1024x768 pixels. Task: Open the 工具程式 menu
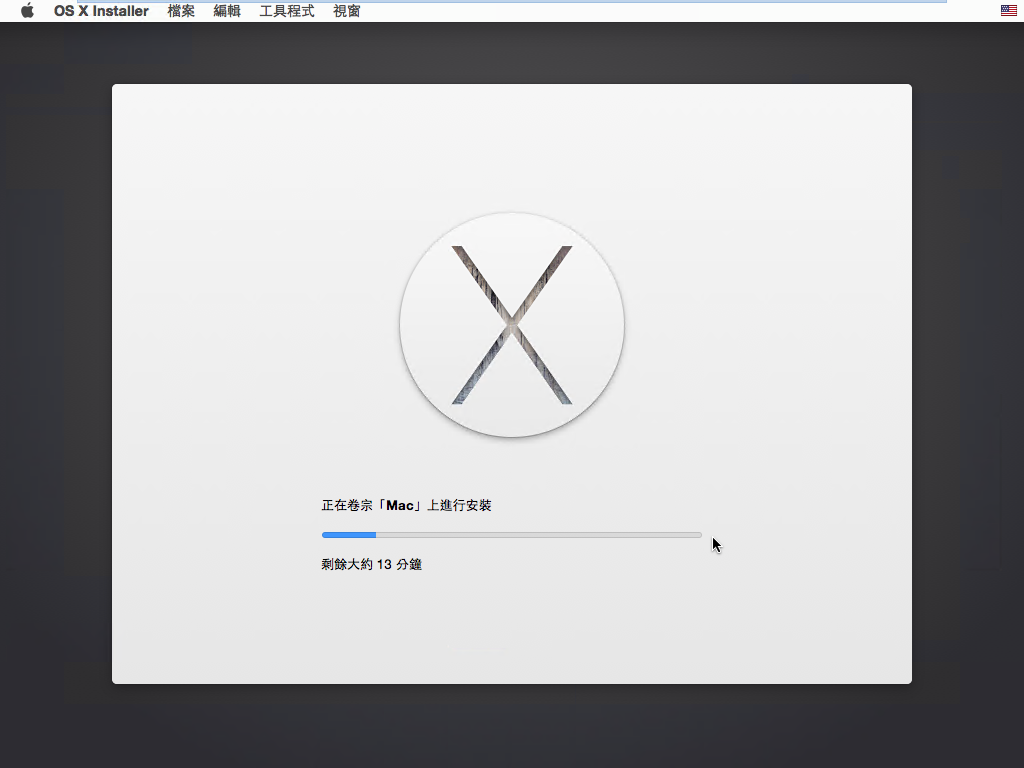click(x=287, y=11)
